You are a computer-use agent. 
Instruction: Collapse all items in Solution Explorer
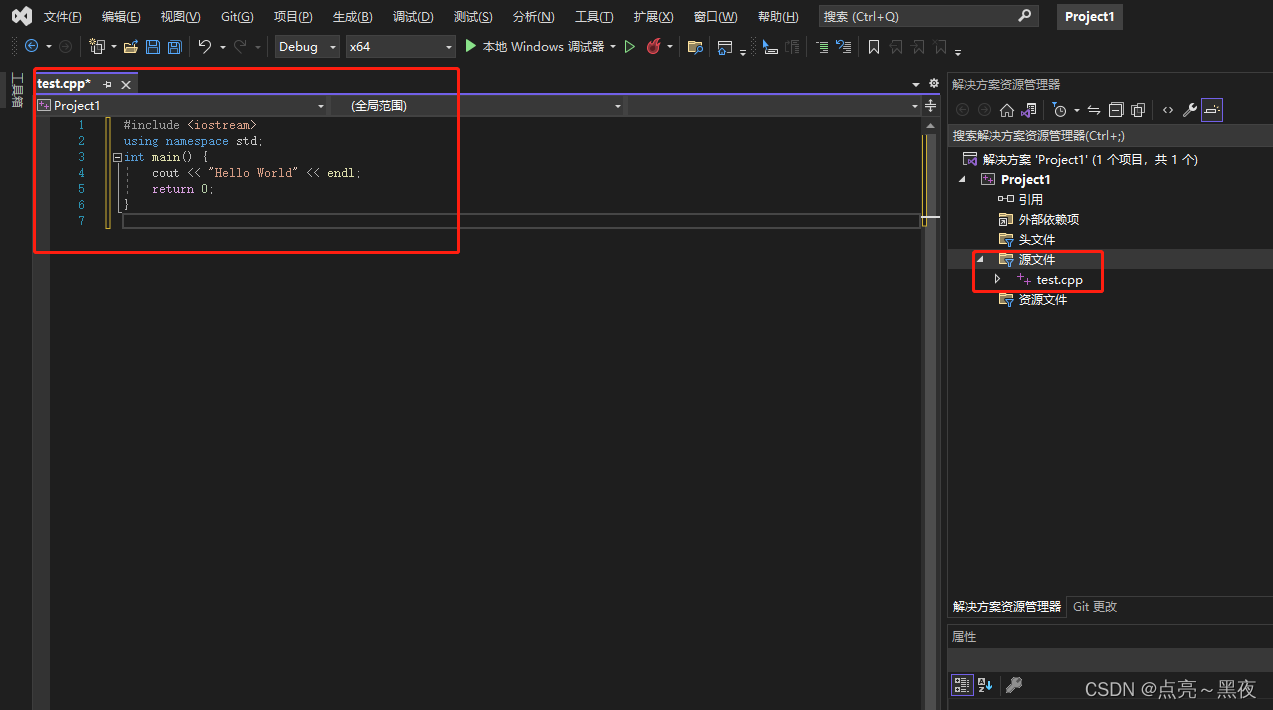click(x=1116, y=110)
